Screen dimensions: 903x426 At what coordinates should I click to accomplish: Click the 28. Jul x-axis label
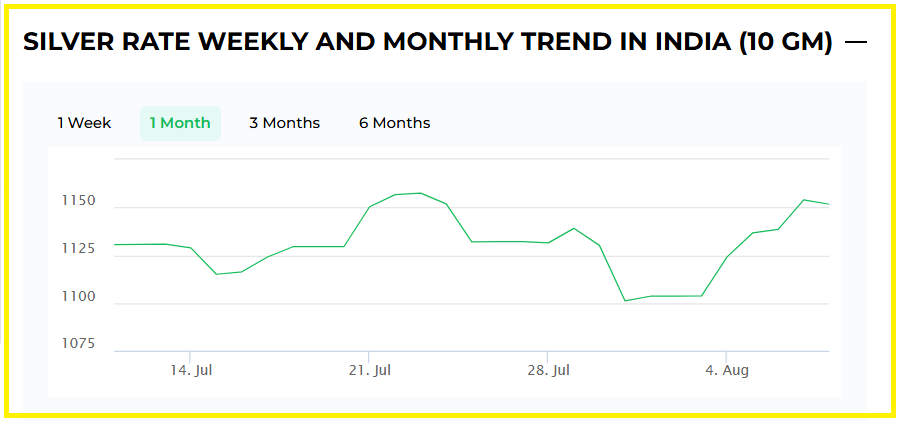[x=547, y=370]
